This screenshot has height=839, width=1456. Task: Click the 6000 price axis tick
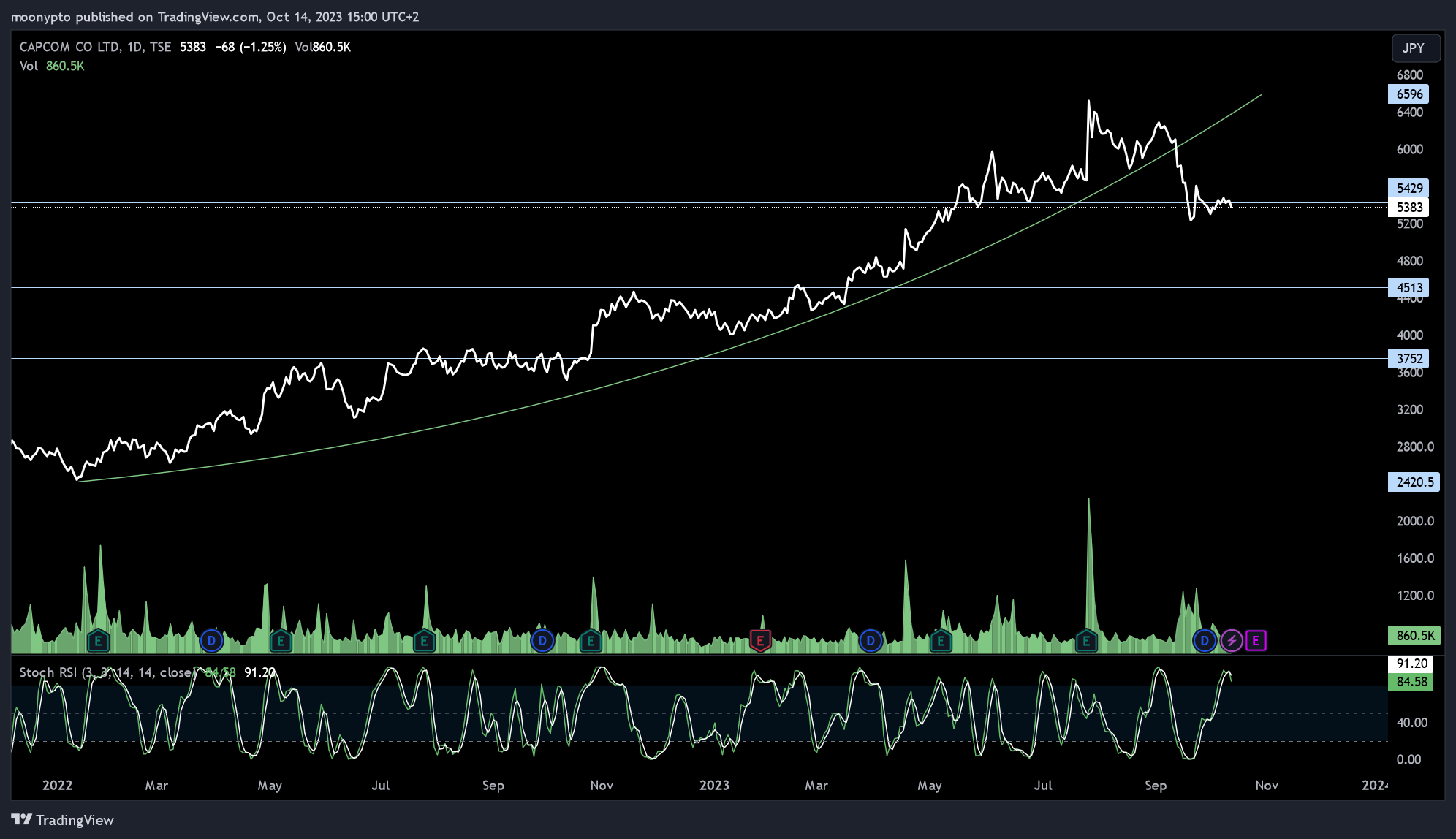tap(1410, 150)
